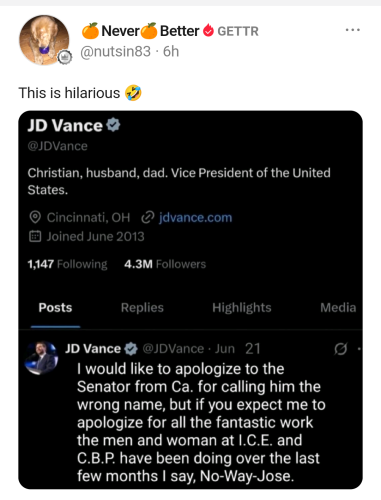Switch to the Highlights tab
The height and width of the screenshot is (500, 381).
pyautogui.click(x=242, y=307)
